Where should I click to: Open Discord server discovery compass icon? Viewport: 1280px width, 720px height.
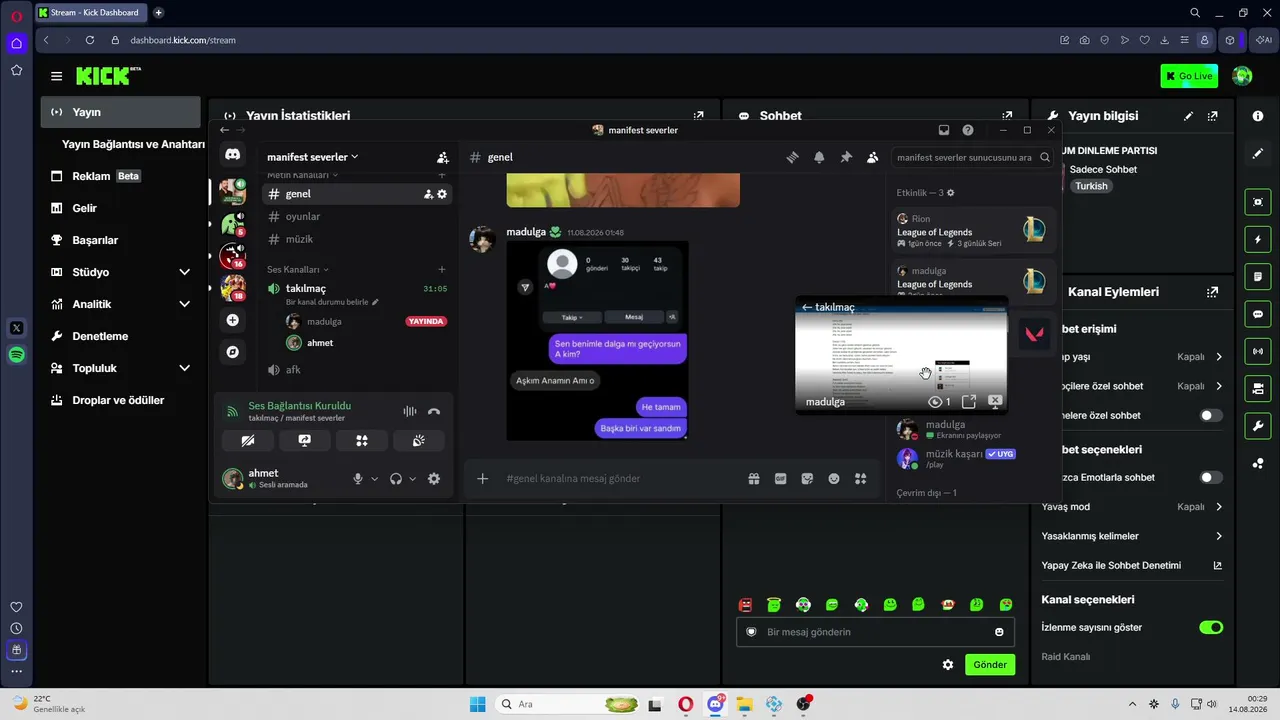(232, 352)
